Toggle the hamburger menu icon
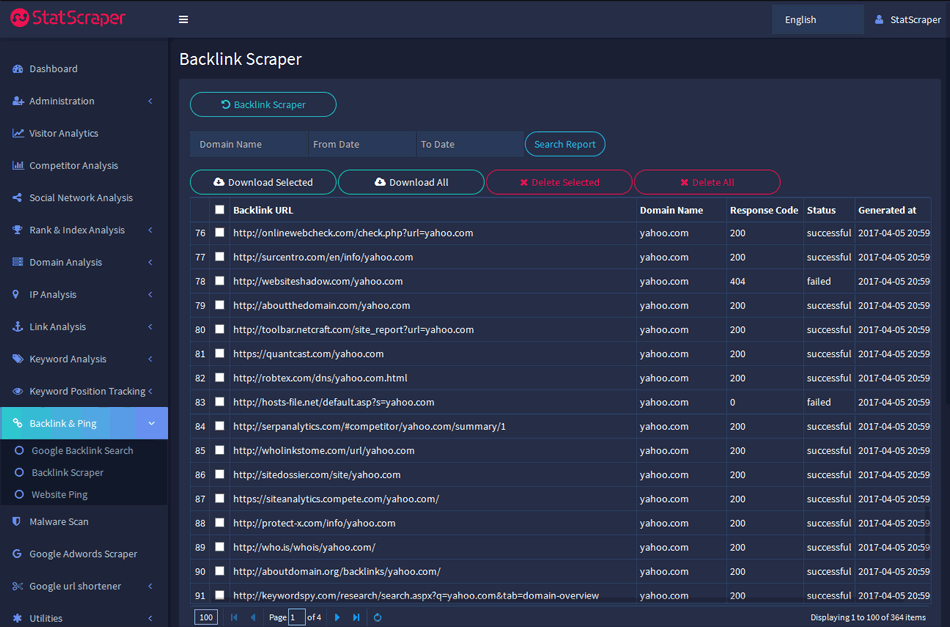The height and width of the screenshot is (627, 950). (x=183, y=19)
